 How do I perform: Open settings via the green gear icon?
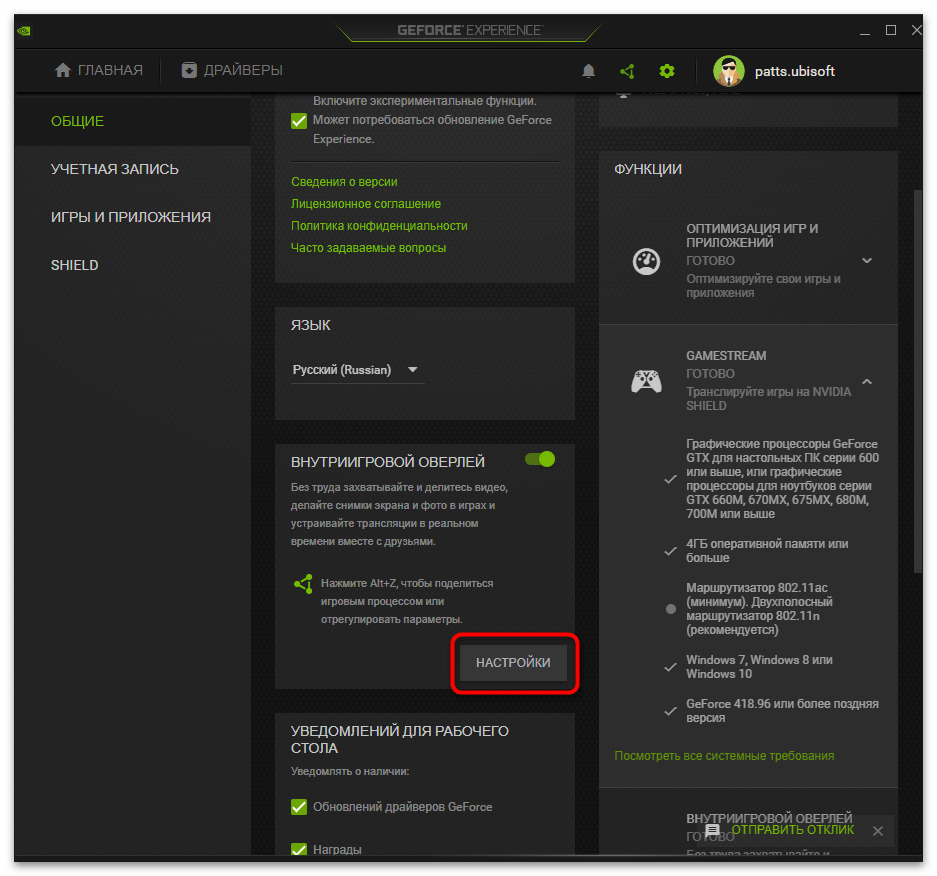click(667, 71)
